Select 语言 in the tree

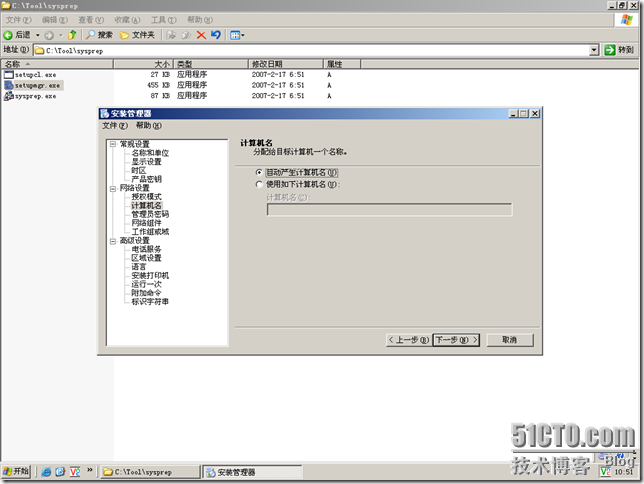[139, 267]
